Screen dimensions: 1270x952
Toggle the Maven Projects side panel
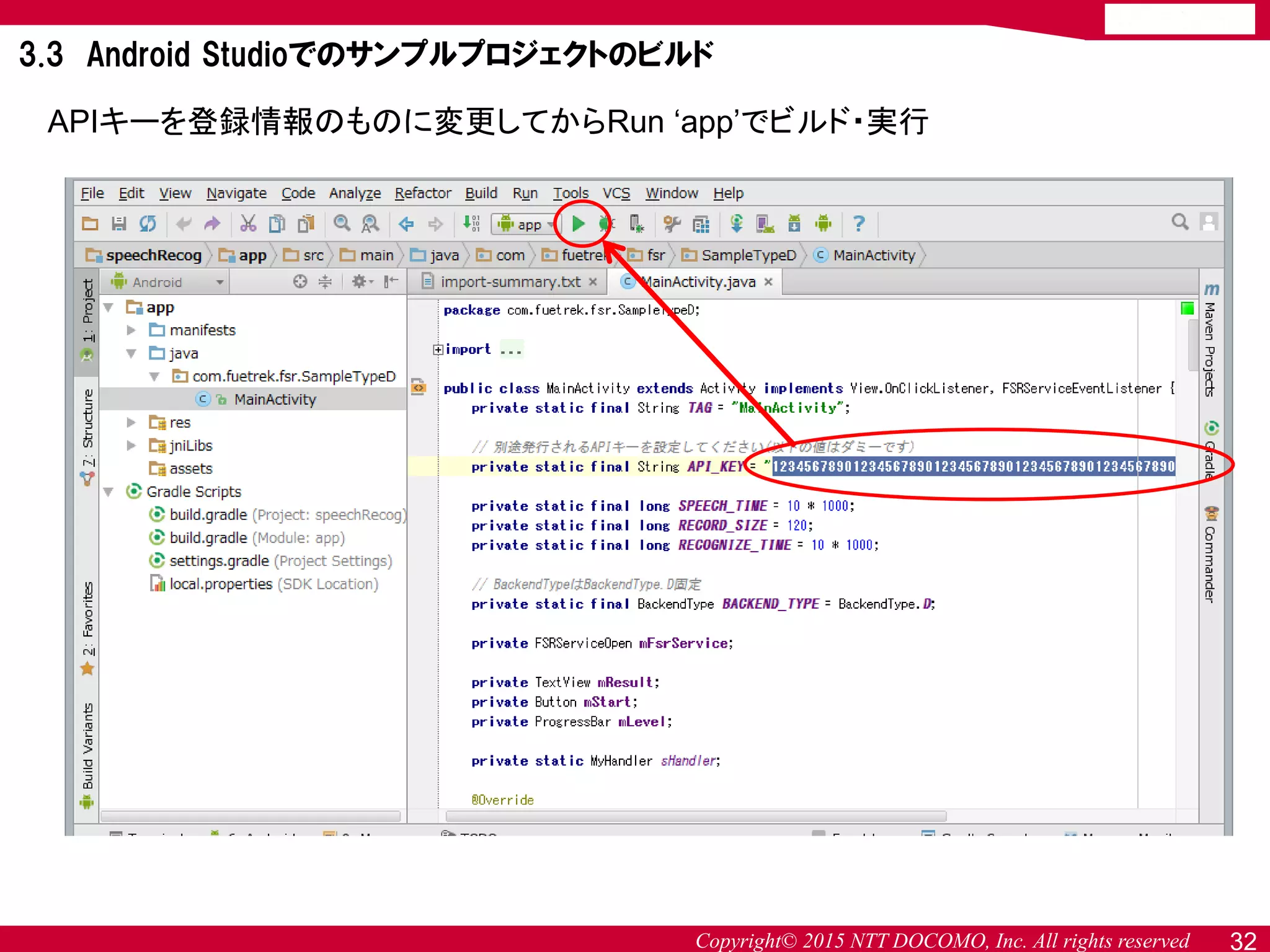point(1210,340)
